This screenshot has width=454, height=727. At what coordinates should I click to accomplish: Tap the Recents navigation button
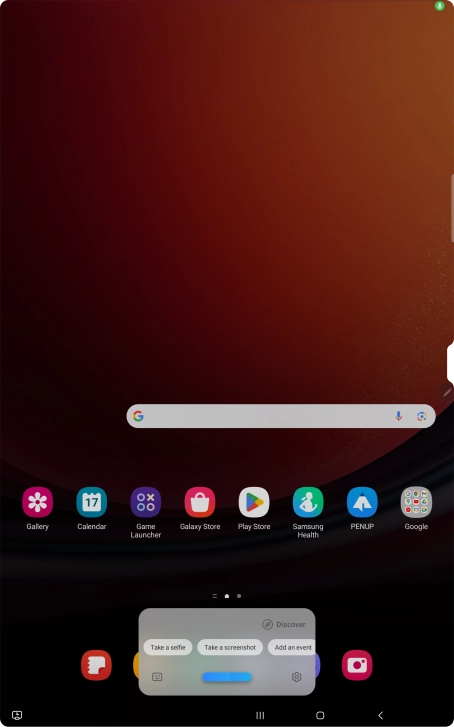coord(260,715)
